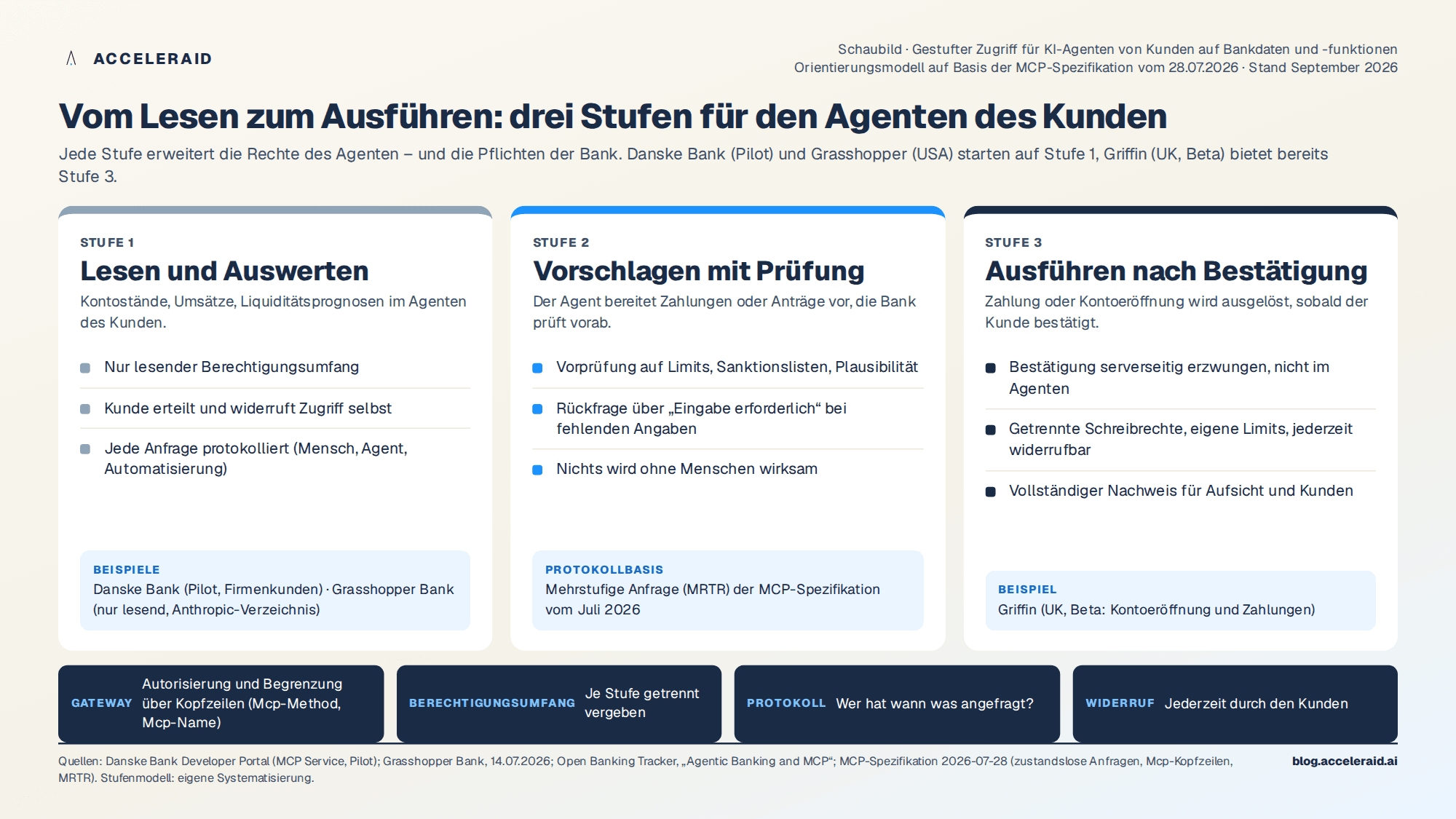The width and height of the screenshot is (1456, 819).
Task: Click description 'Der Agent bereitet Zahlungen'
Action: [724, 312]
